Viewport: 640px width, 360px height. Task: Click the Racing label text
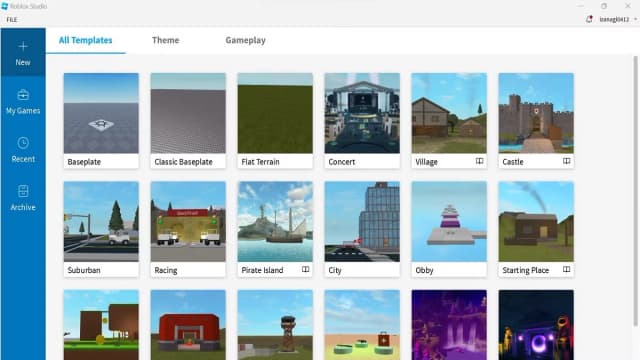pyautogui.click(x=166, y=270)
